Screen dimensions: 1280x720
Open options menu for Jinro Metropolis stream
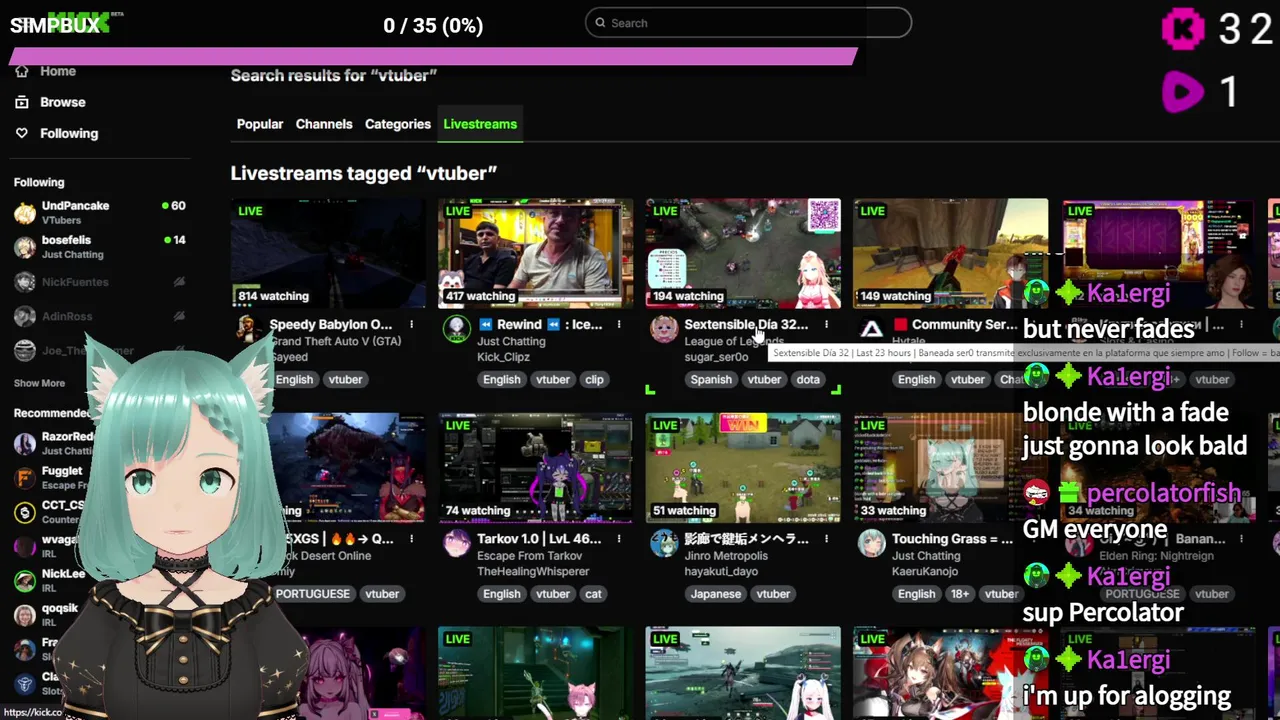[x=826, y=538]
